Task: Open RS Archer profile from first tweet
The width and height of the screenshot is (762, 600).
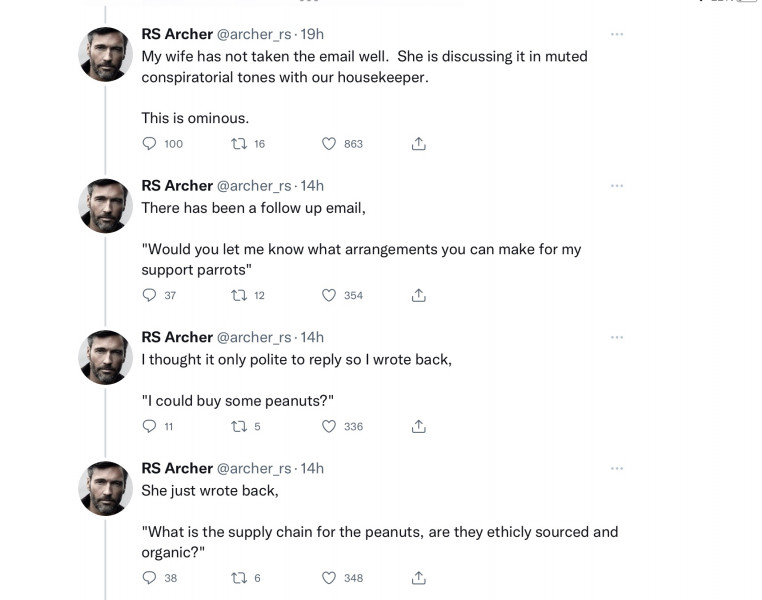Action: click(x=177, y=34)
